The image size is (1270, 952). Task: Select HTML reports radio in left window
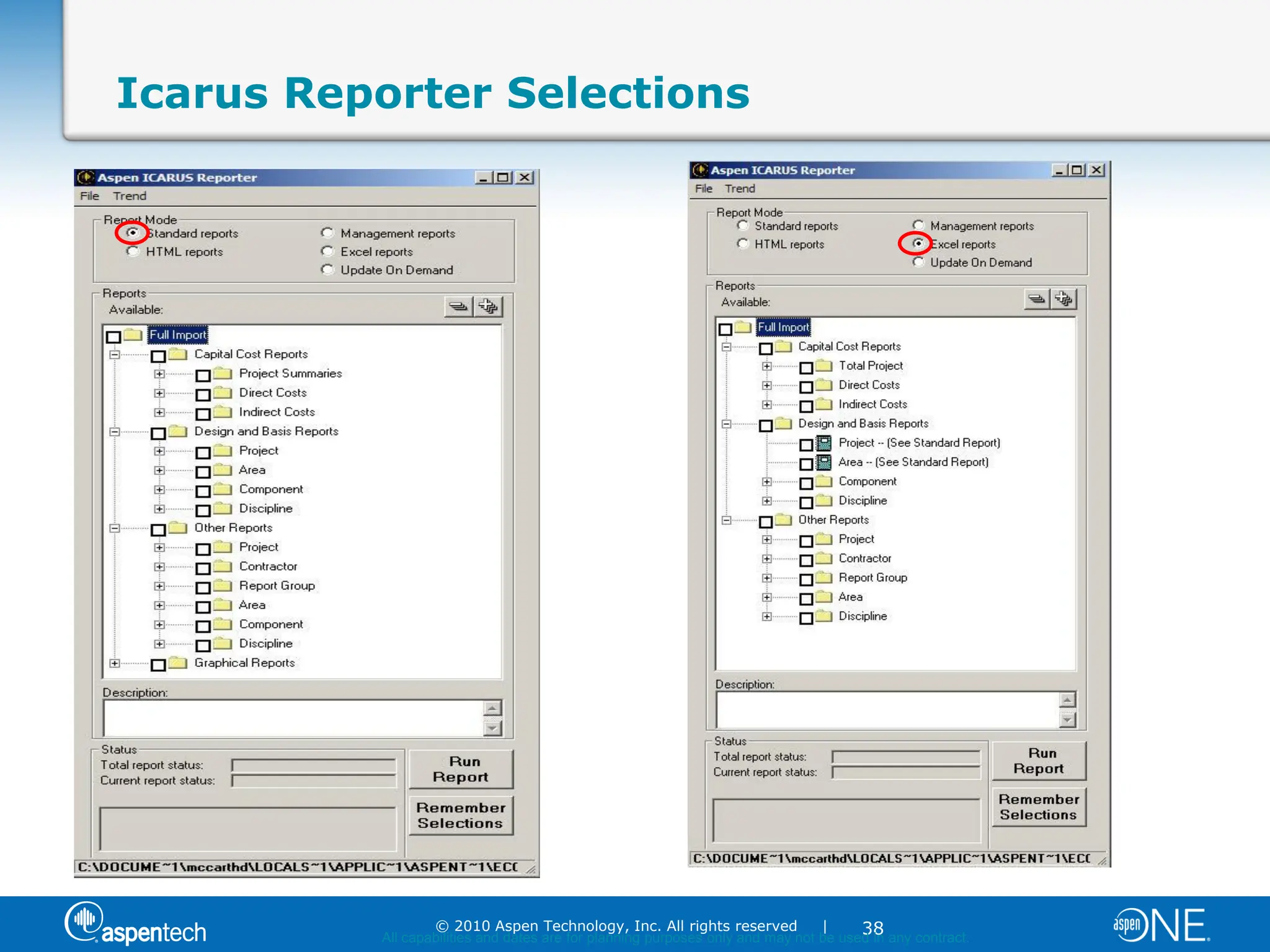(x=133, y=252)
